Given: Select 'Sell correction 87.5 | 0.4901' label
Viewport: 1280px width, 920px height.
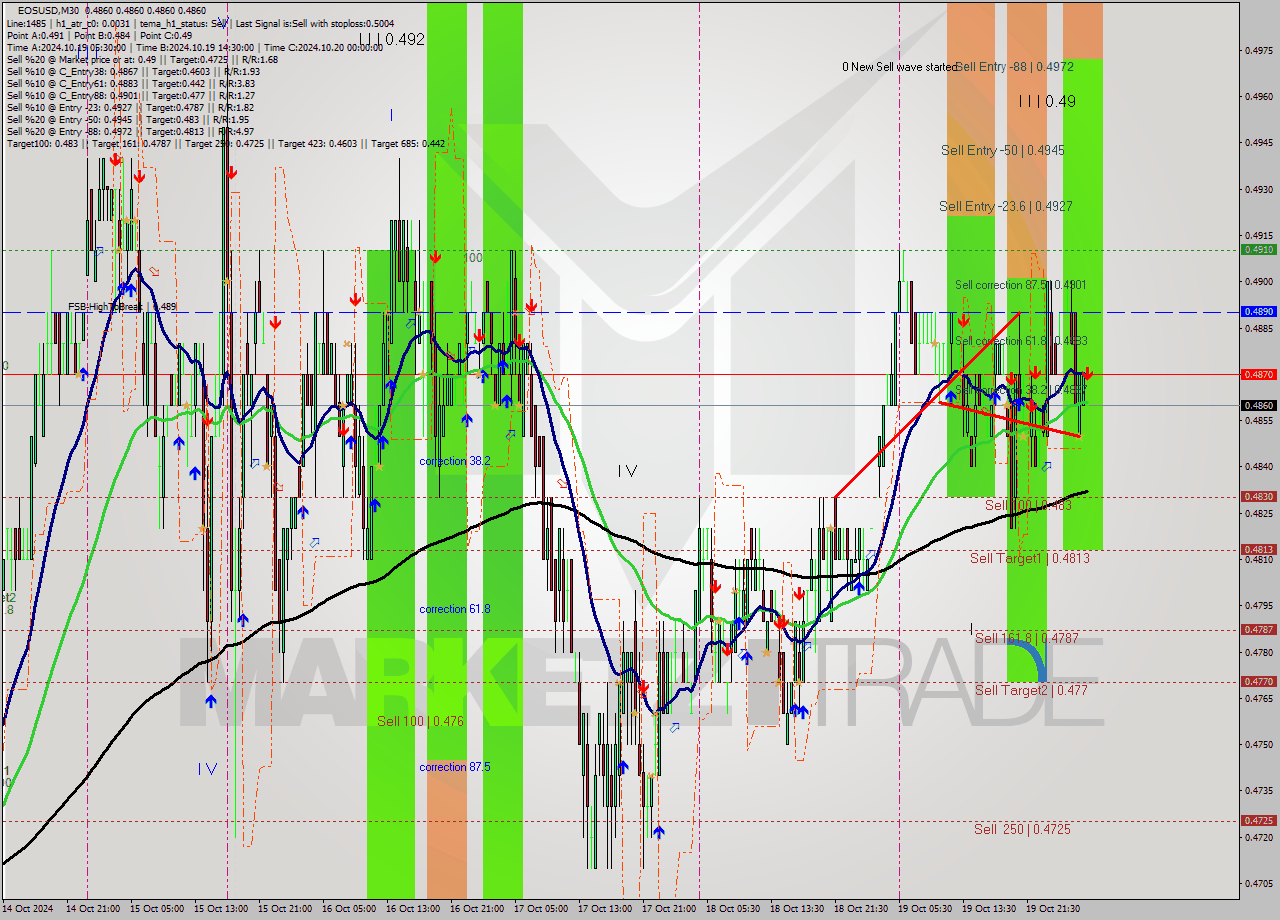Looking at the screenshot, I should point(1020,285).
